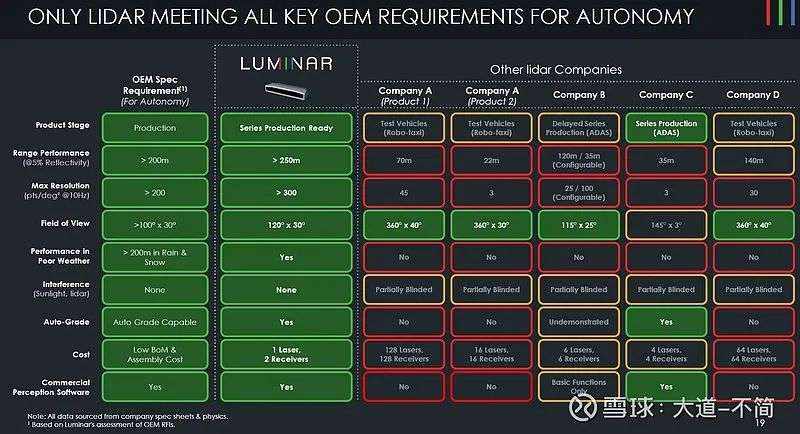Click the '16 Lasers, 16 Receivers' cell
Image resolution: width=800 pixels, height=434 pixels.
pyautogui.click(x=491, y=354)
